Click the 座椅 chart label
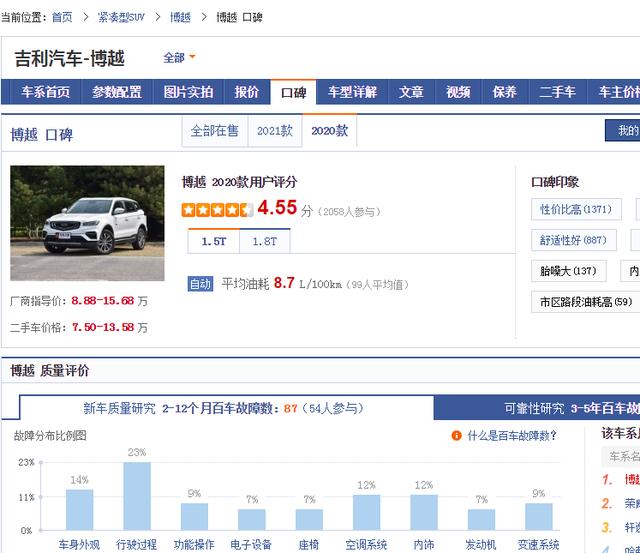The height and width of the screenshot is (553, 640). (x=309, y=544)
